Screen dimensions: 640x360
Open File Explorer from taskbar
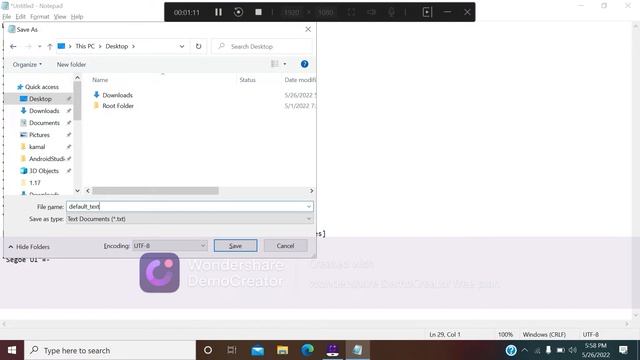(x=282, y=350)
